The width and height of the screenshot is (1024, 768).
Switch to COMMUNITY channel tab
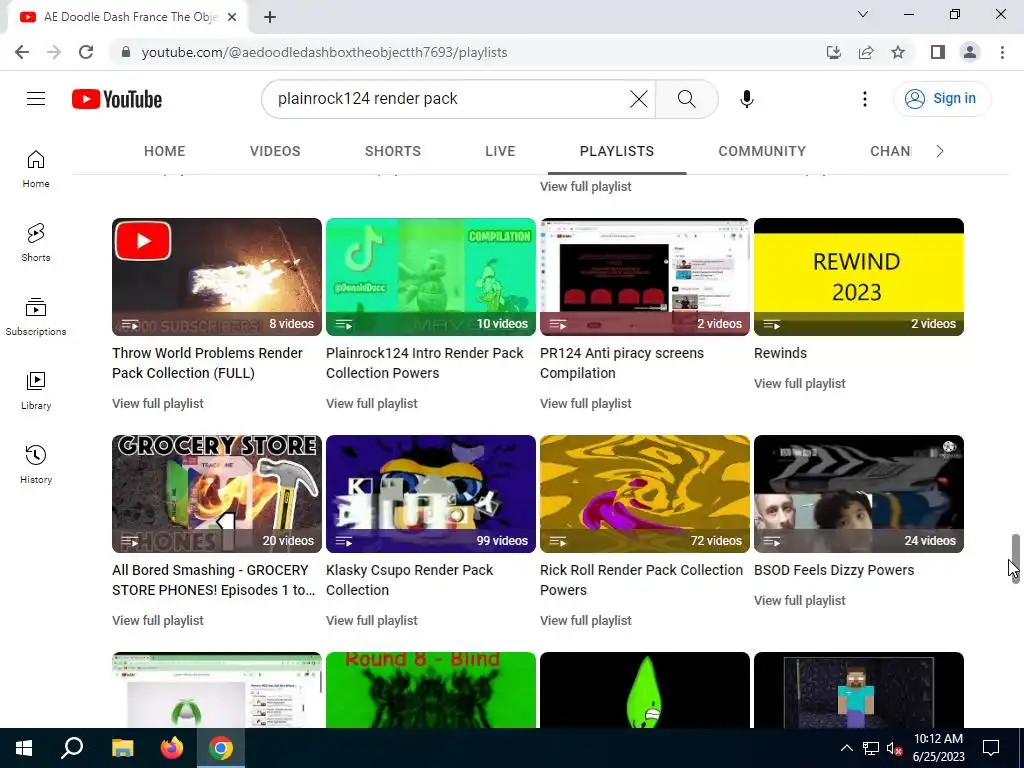(x=762, y=152)
